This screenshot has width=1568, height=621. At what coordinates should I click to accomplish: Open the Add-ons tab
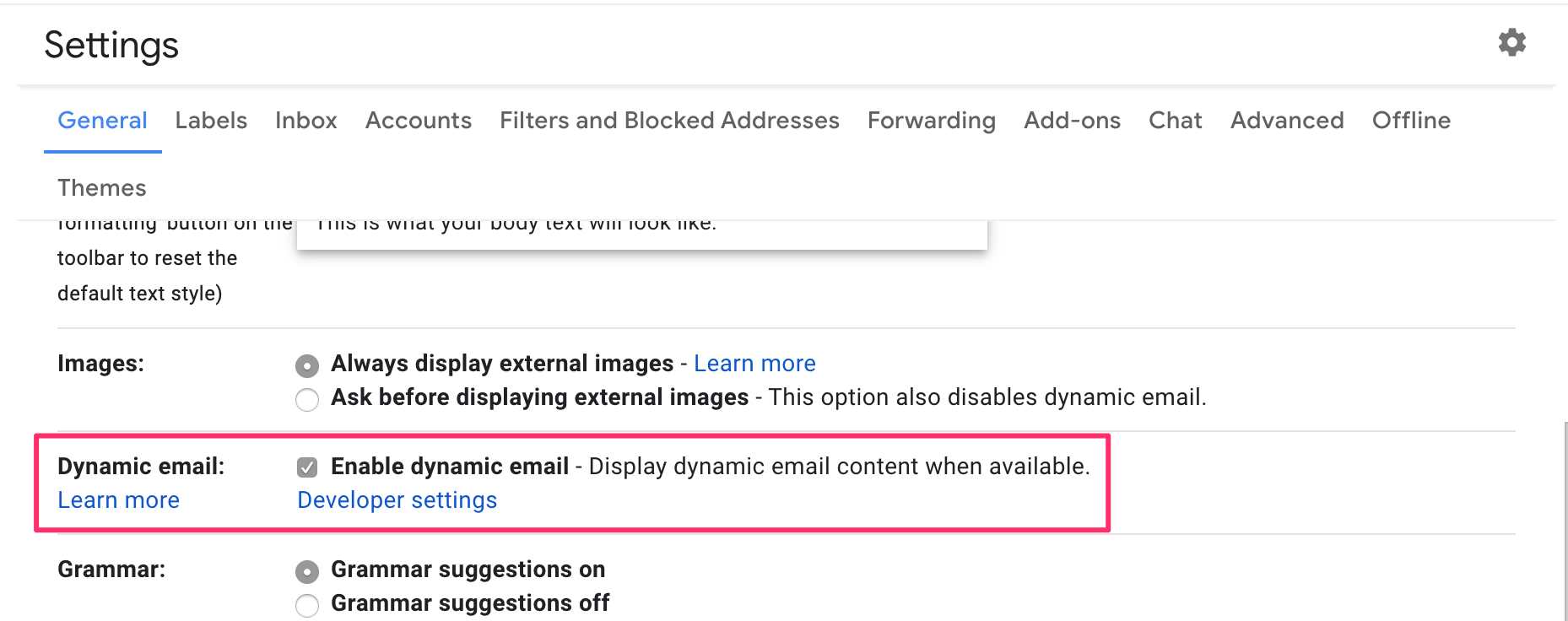point(1072,121)
